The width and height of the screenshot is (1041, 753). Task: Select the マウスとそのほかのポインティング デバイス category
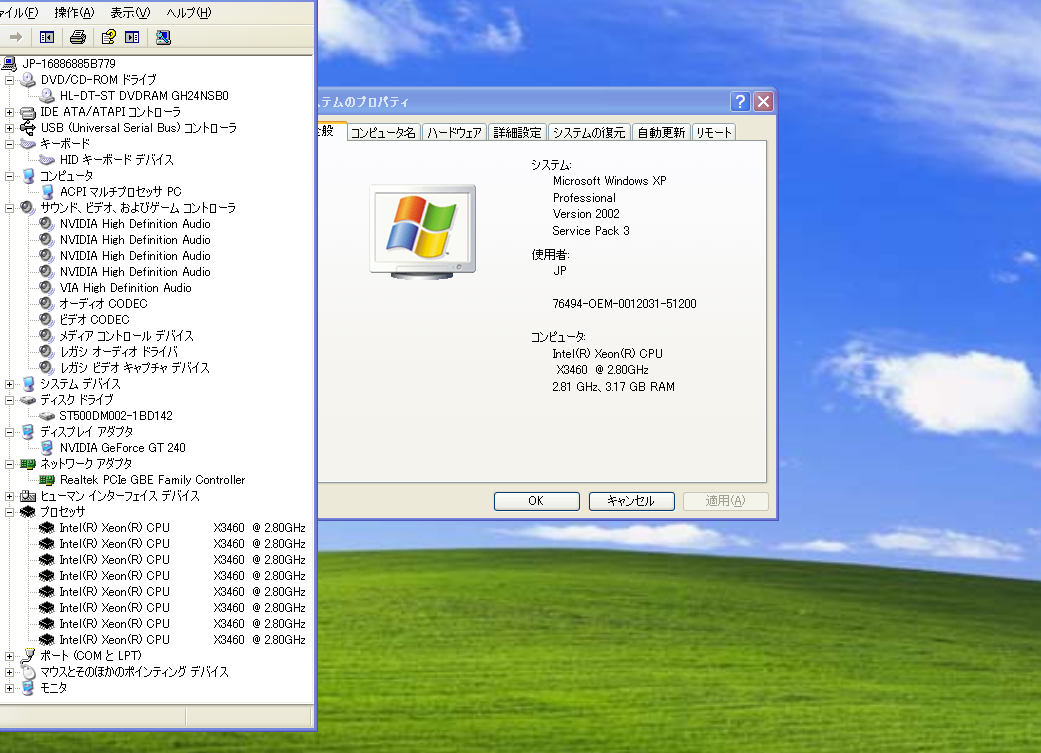pos(134,672)
